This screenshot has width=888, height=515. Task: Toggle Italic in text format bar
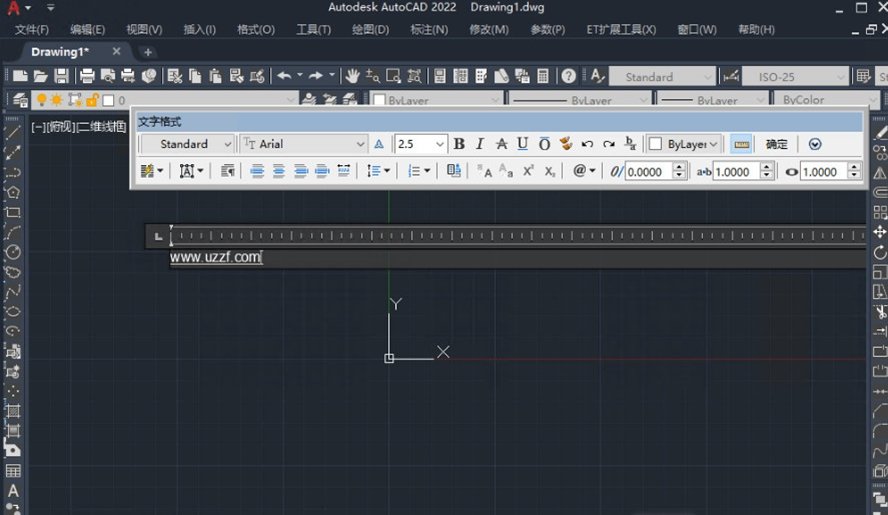(x=480, y=144)
